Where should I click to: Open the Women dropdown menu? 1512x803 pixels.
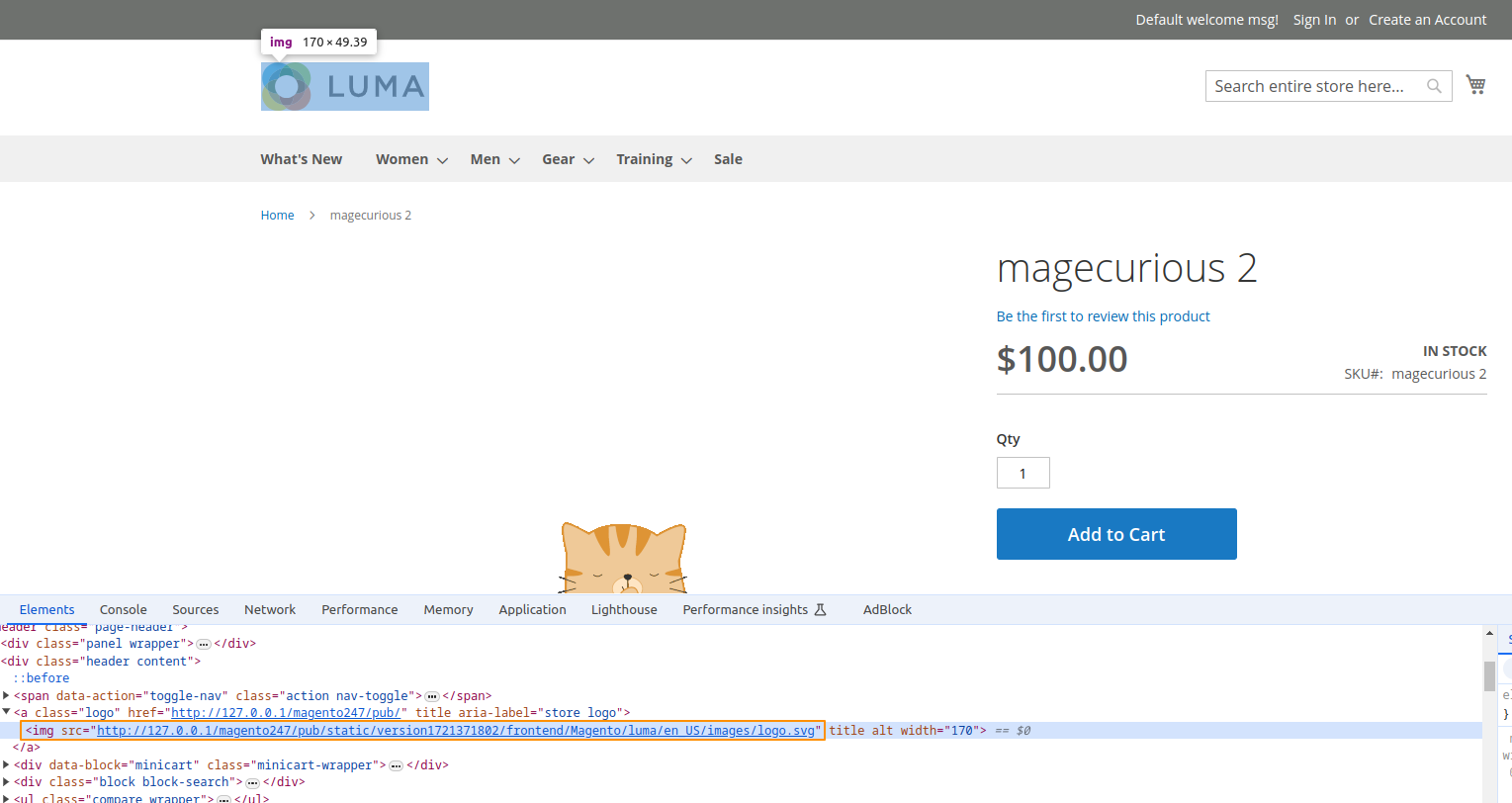(402, 158)
